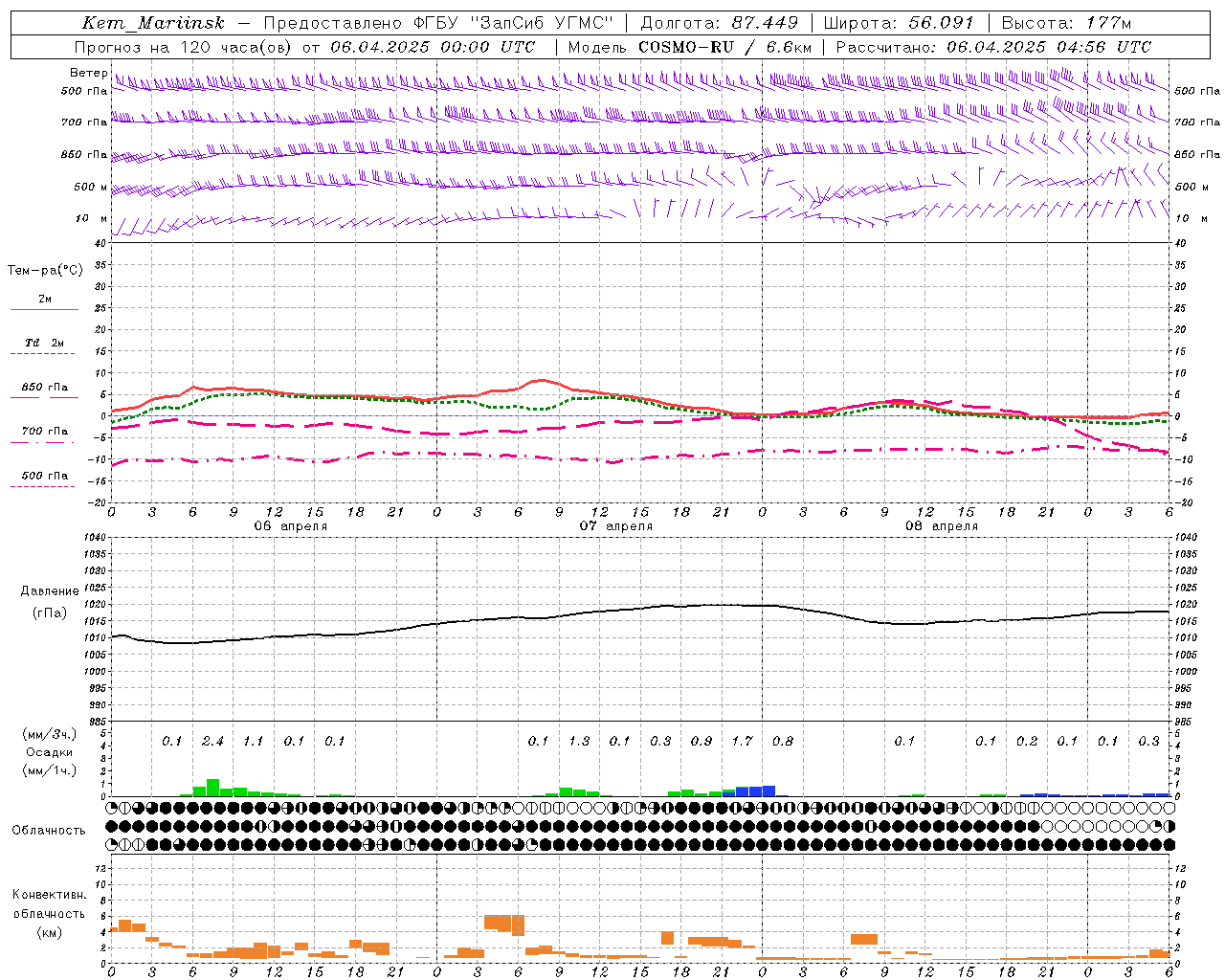This screenshot has width=1225, height=980.
Task: Click the 0.8 precipitation value
Action: point(782,742)
